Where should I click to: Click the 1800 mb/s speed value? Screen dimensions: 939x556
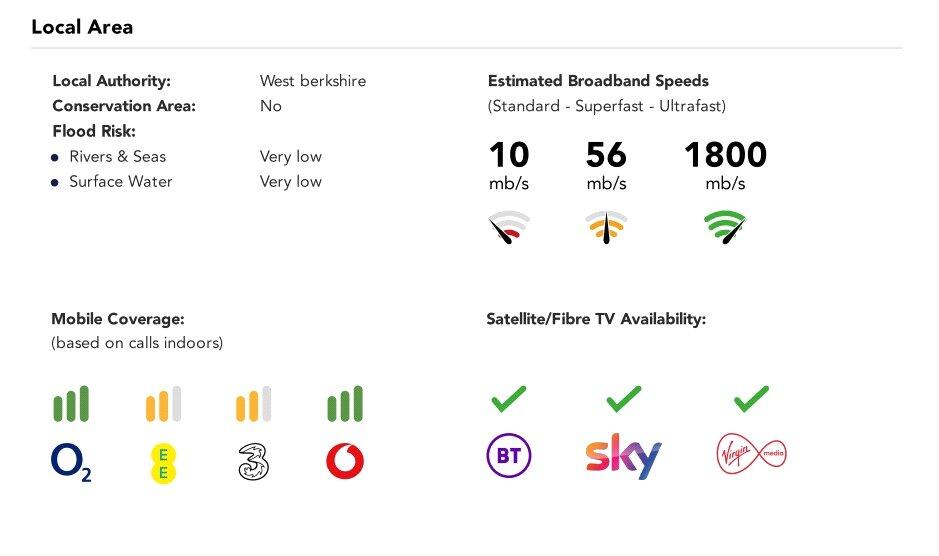[x=725, y=155]
